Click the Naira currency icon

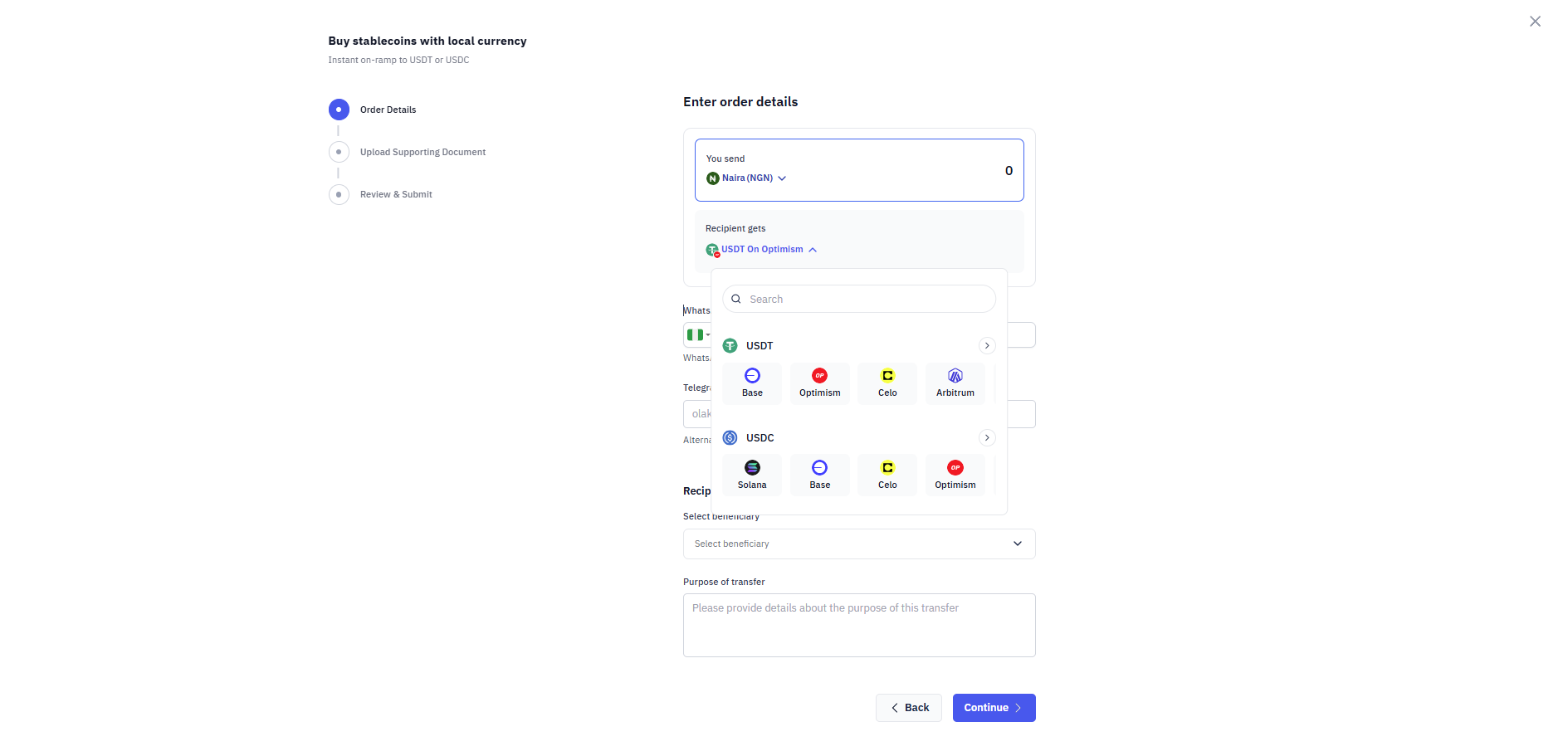712,178
